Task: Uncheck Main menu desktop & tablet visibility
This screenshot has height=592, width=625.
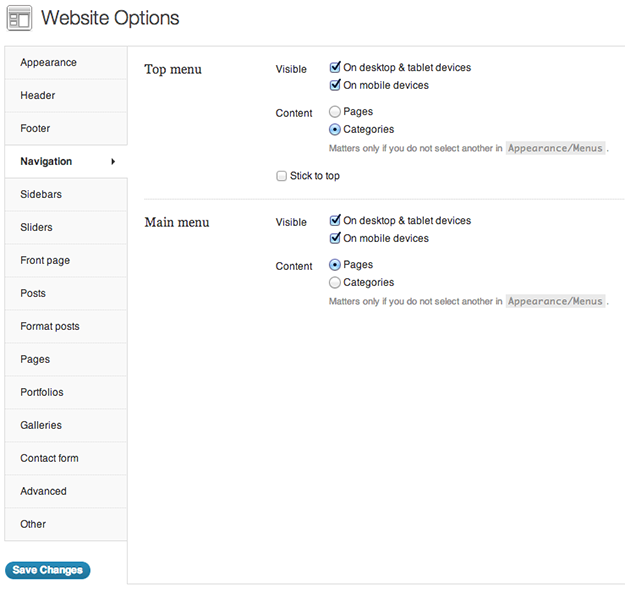Action: [x=335, y=221]
